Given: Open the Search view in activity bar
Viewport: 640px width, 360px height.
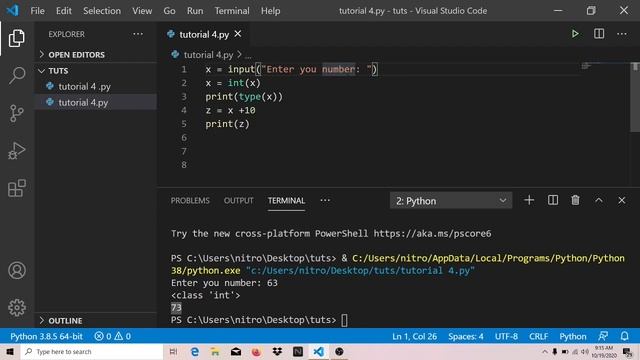Looking at the screenshot, I should [x=17, y=76].
